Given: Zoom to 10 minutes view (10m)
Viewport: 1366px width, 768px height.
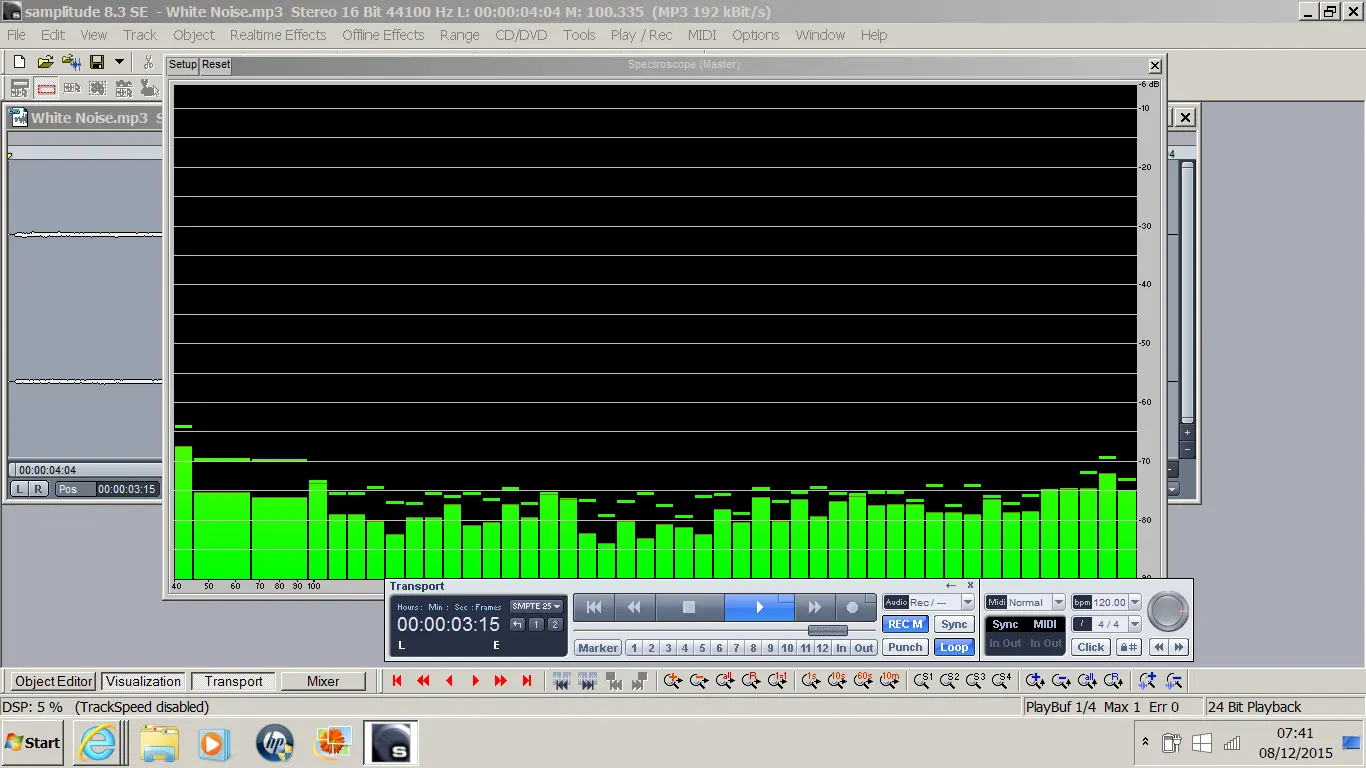Looking at the screenshot, I should click(889, 681).
